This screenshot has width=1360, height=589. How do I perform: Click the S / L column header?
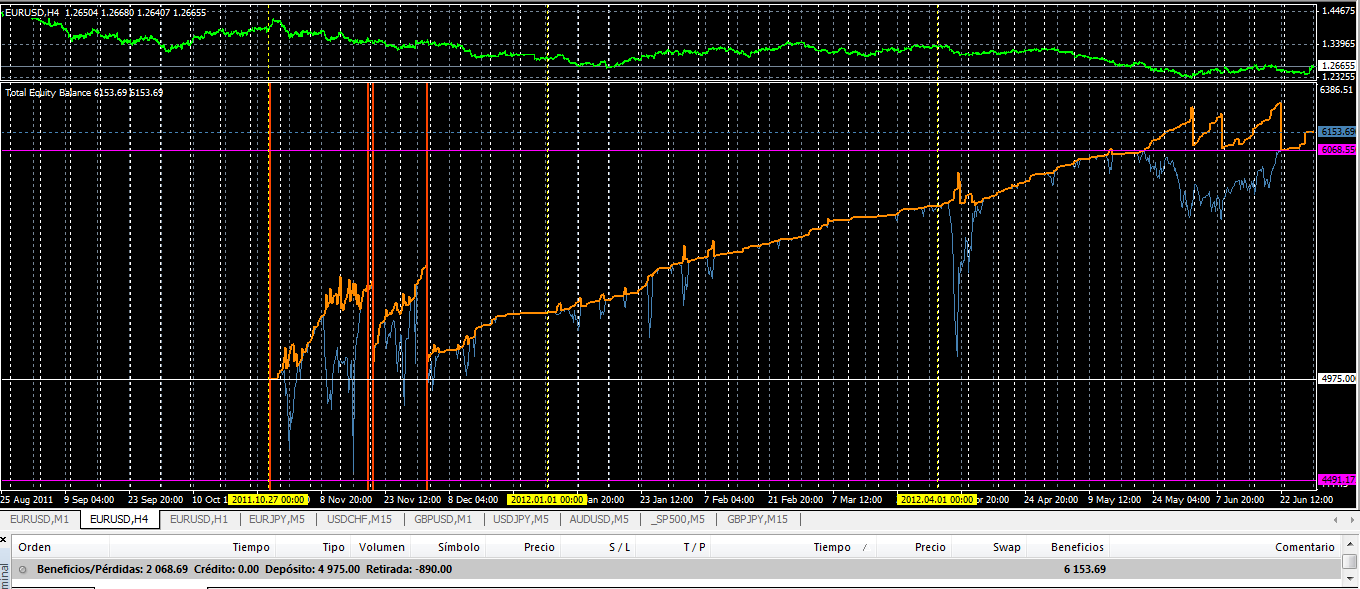coord(599,547)
